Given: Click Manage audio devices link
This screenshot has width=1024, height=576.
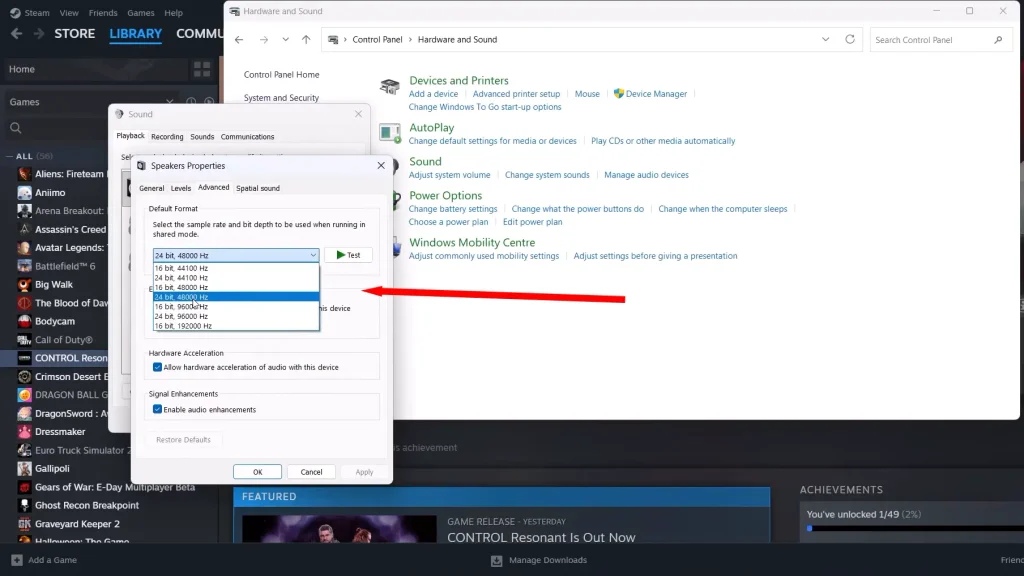Looking at the screenshot, I should pos(646,175).
